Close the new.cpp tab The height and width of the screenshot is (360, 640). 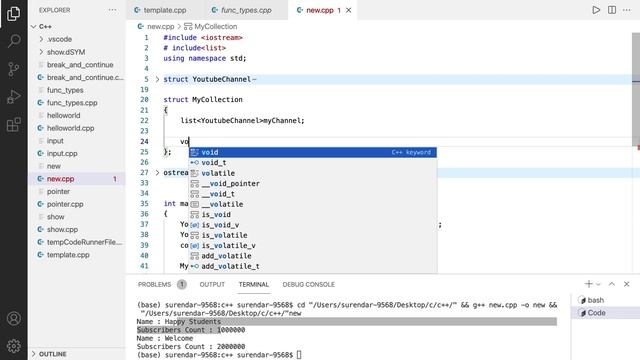pyautogui.click(x=349, y=10)
